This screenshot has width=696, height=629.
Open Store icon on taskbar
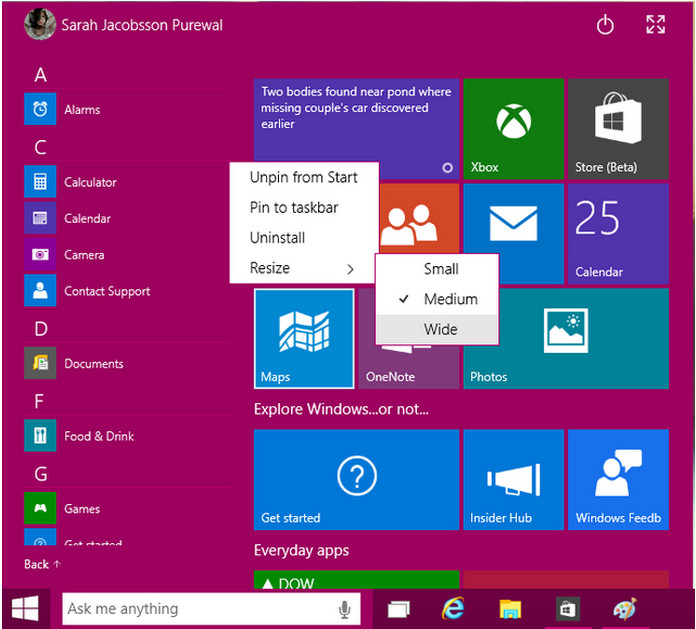(567, 609)
